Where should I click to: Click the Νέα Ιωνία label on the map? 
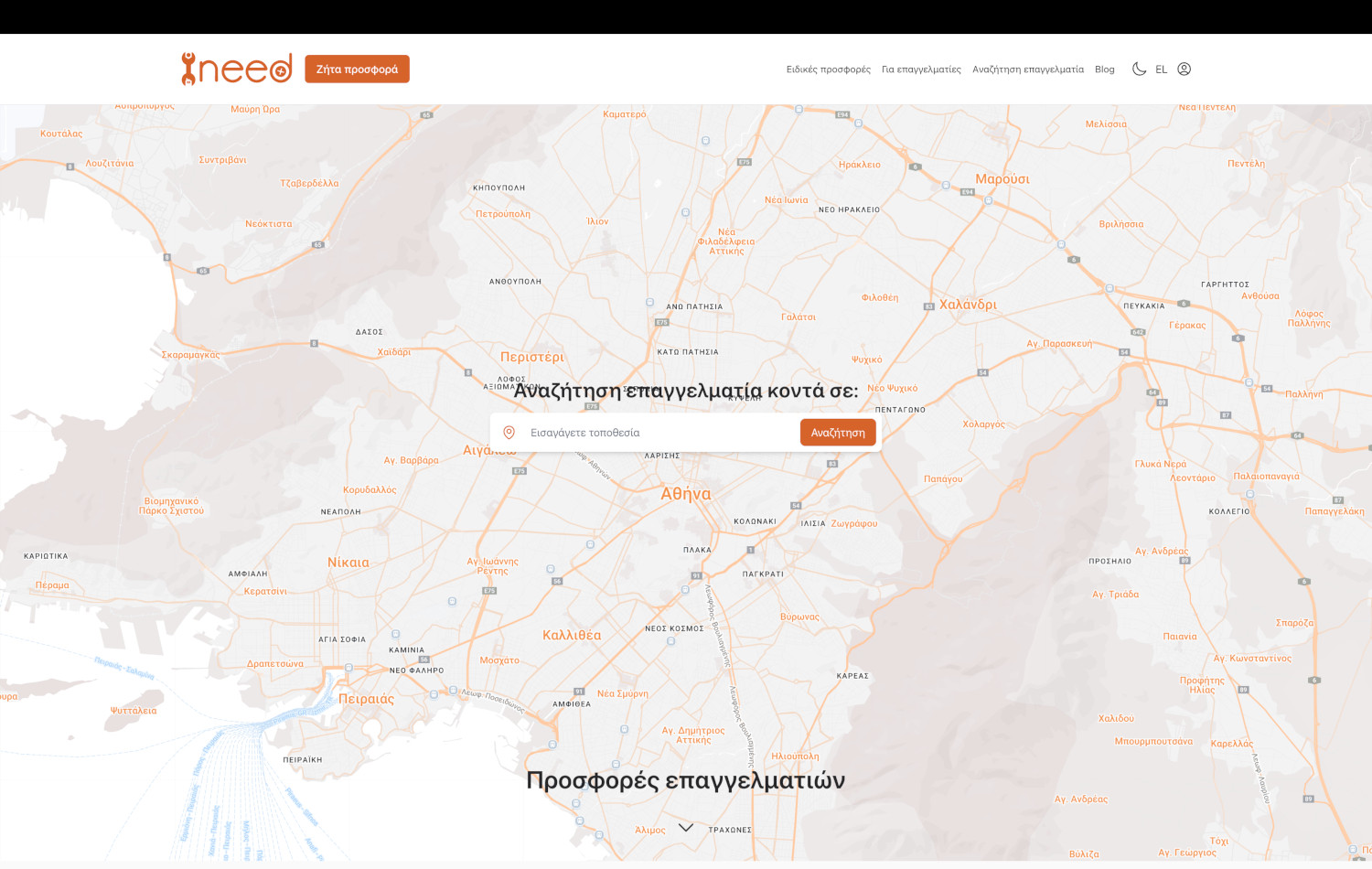[787, 200]
